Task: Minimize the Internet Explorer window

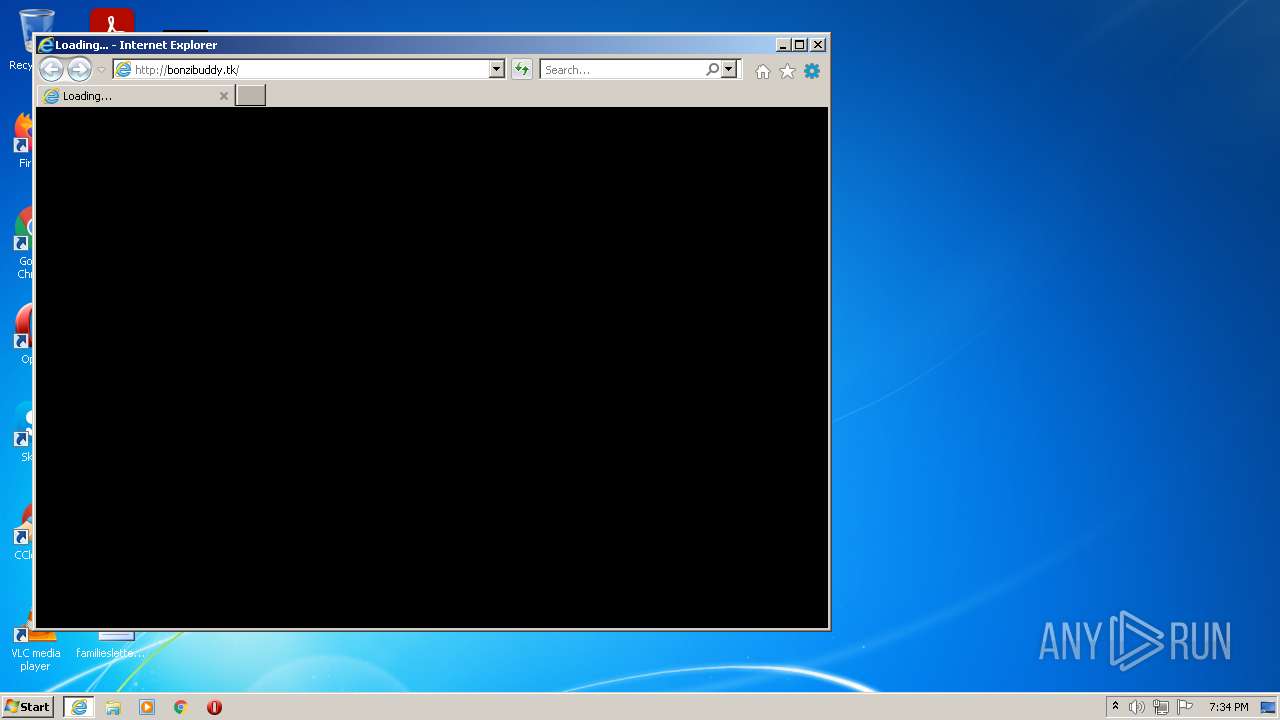Action: click(x=783, y=44)
